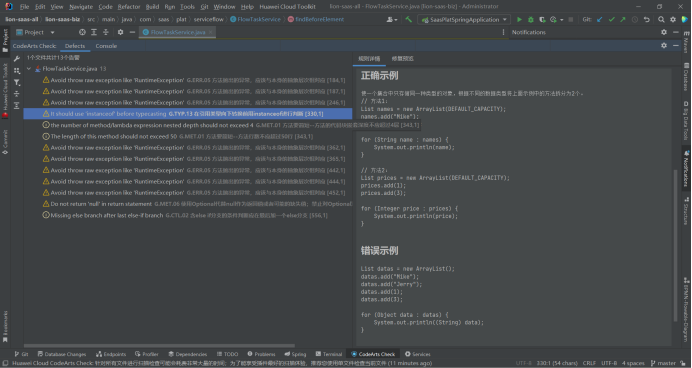
Task: Open IDE settings gear in main toolbar
Action: tap(673, 19)
